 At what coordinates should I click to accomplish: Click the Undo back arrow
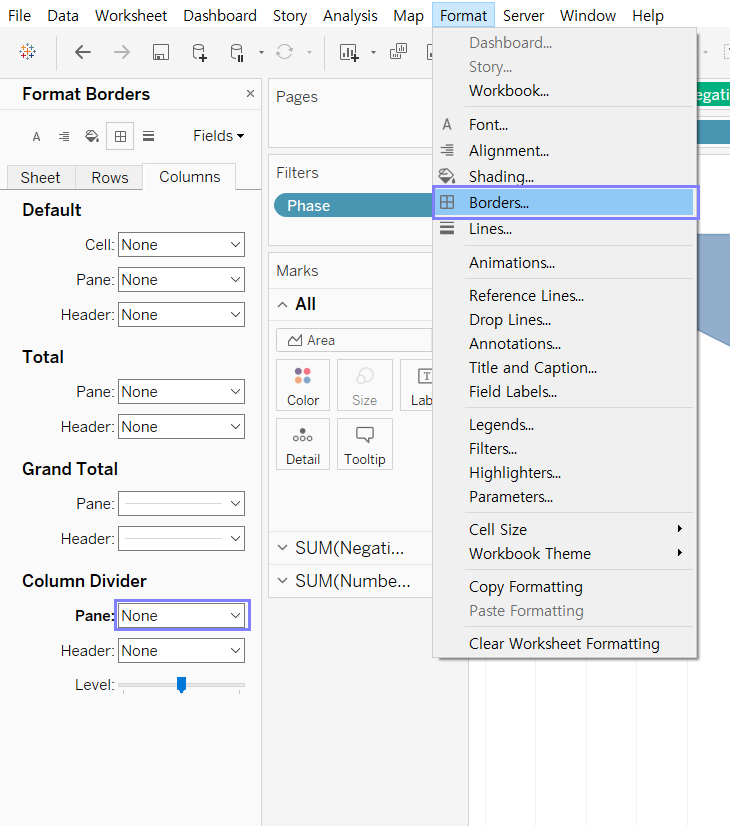point(83,52)
